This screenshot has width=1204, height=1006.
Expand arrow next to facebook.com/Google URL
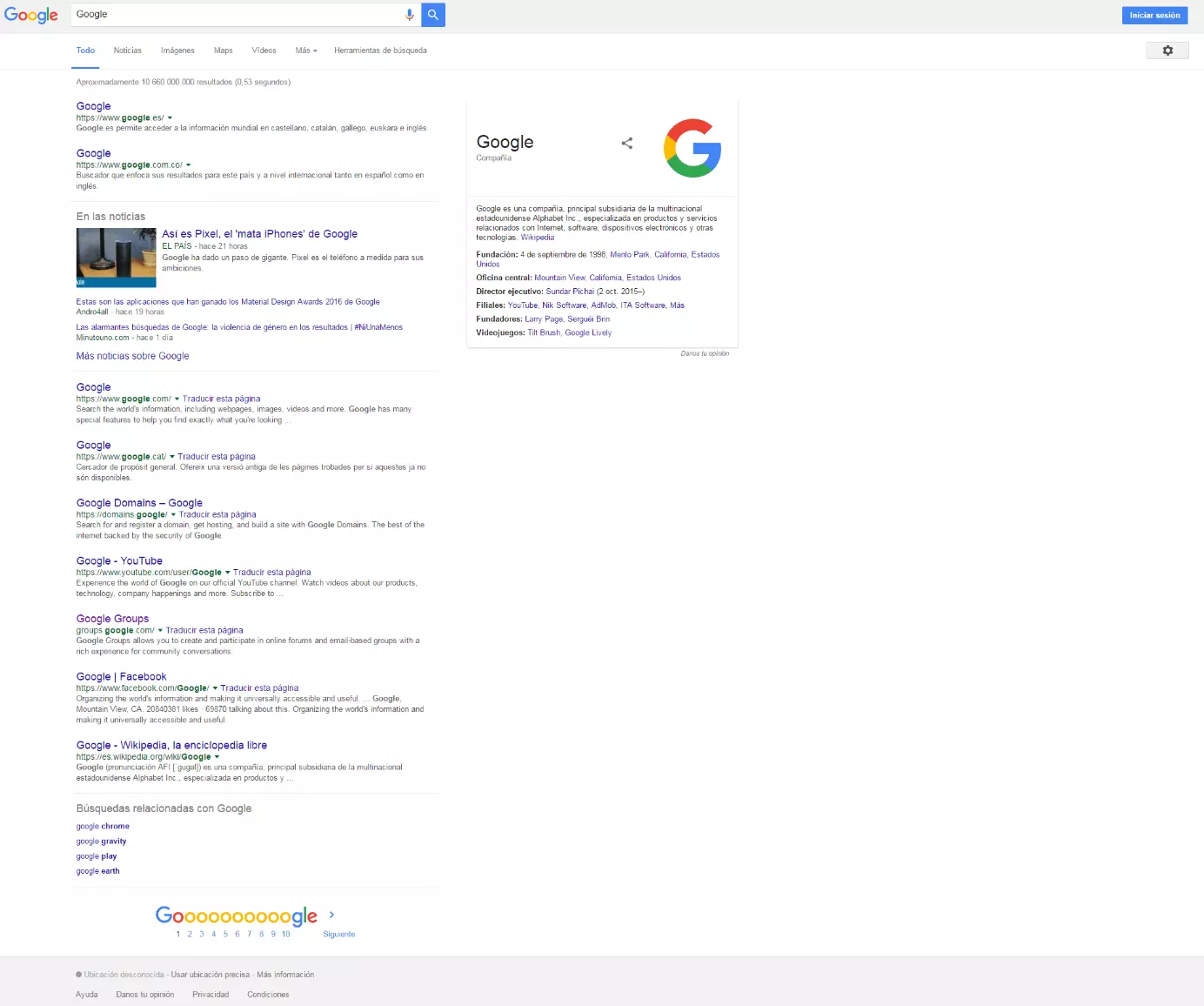point(215,688)
